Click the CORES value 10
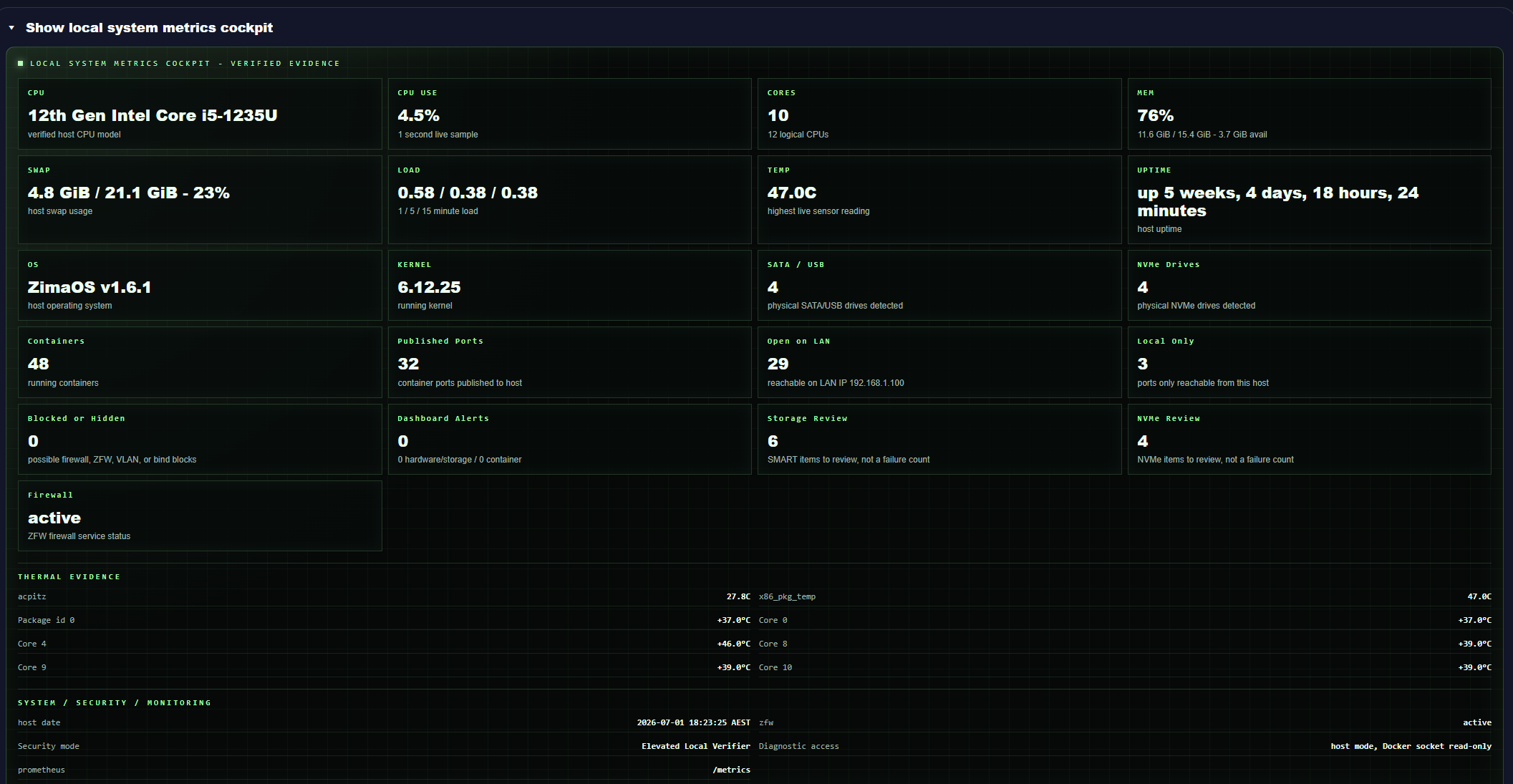 click(778, 115)
